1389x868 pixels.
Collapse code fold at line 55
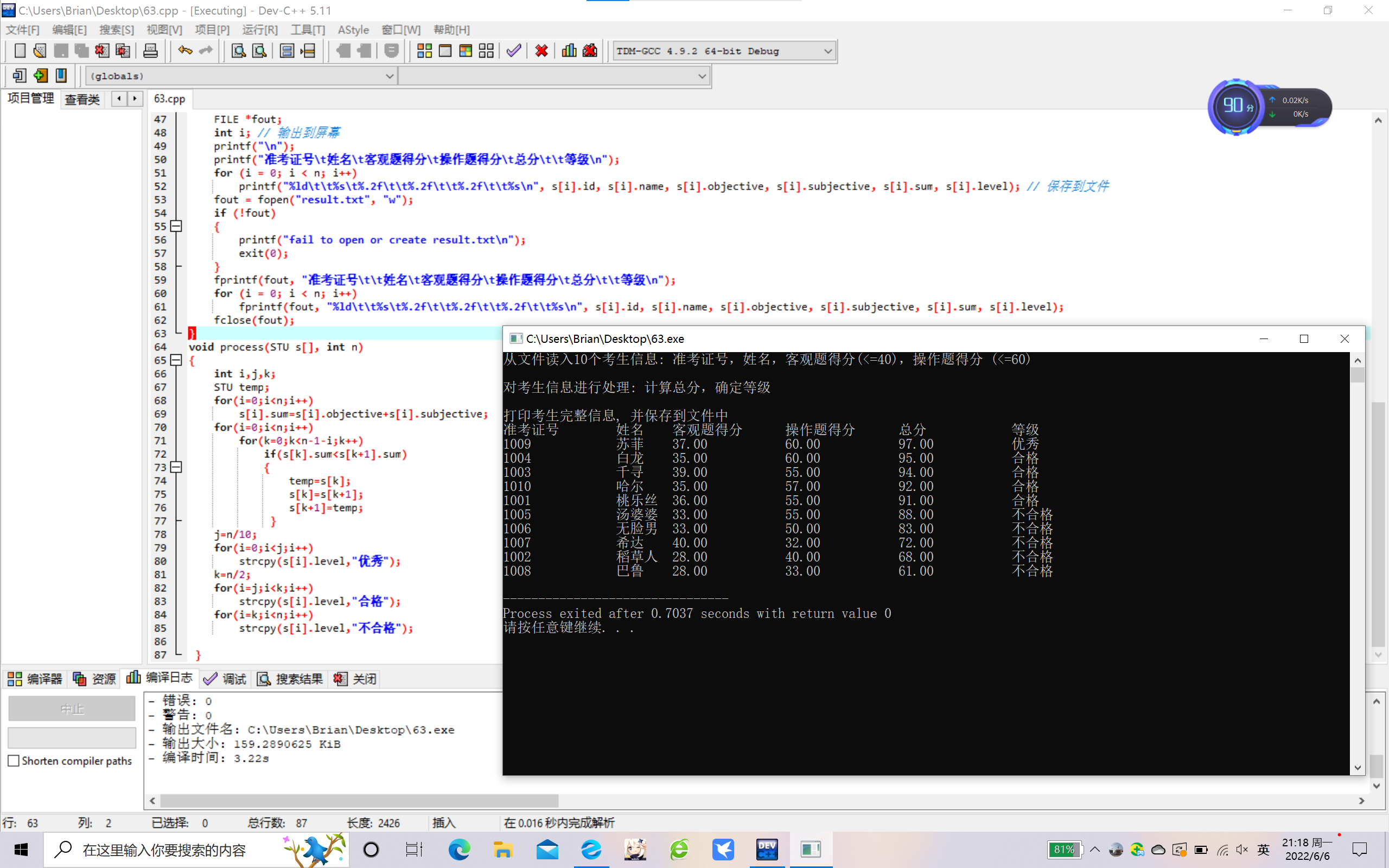click(x=177, y=226)
